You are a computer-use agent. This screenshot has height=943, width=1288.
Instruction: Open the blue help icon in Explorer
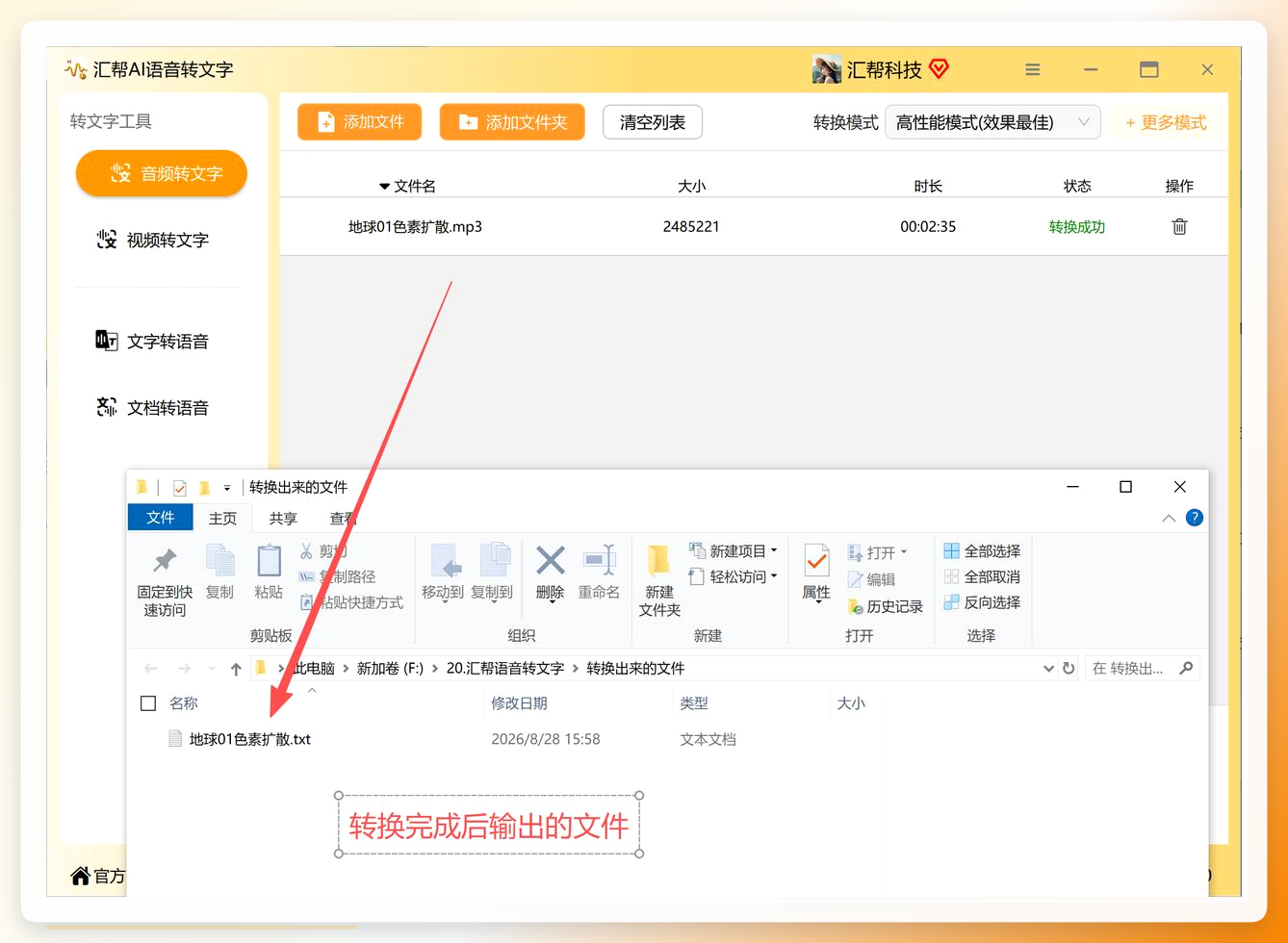point(1194,518)
